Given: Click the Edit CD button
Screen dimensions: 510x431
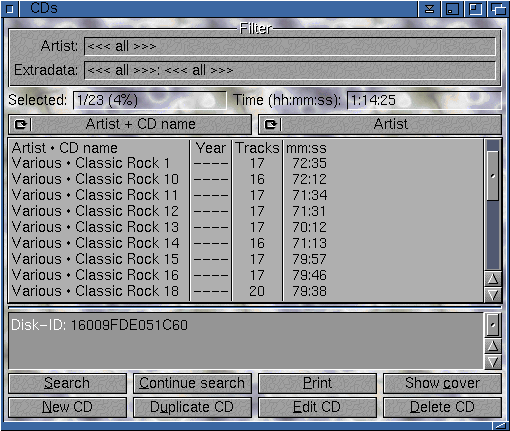Looking at the screenshot, I should pyautogui.click(x=317, y=407).
